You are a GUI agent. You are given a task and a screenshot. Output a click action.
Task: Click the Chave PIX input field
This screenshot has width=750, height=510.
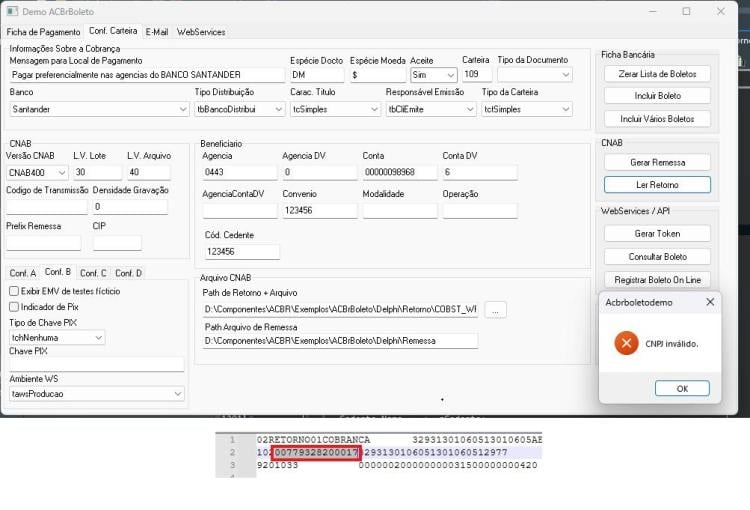coord(97,365)
